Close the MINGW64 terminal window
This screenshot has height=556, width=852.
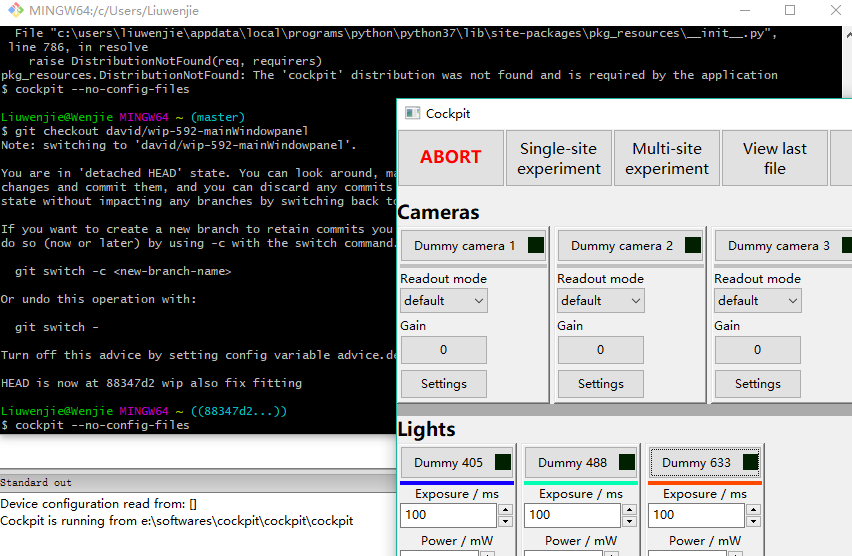pos(836,10)
